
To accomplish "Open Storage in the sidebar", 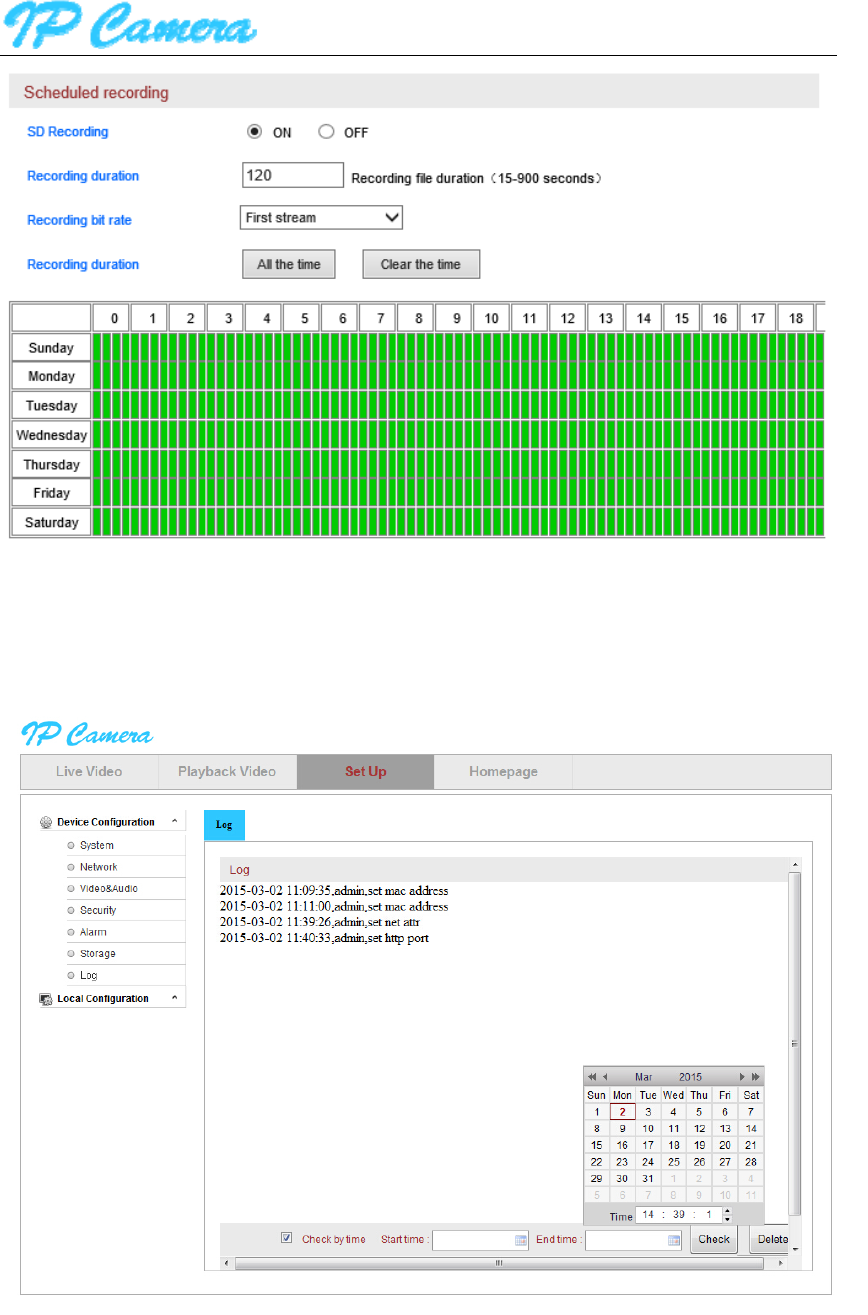I will tap(98, 953).
